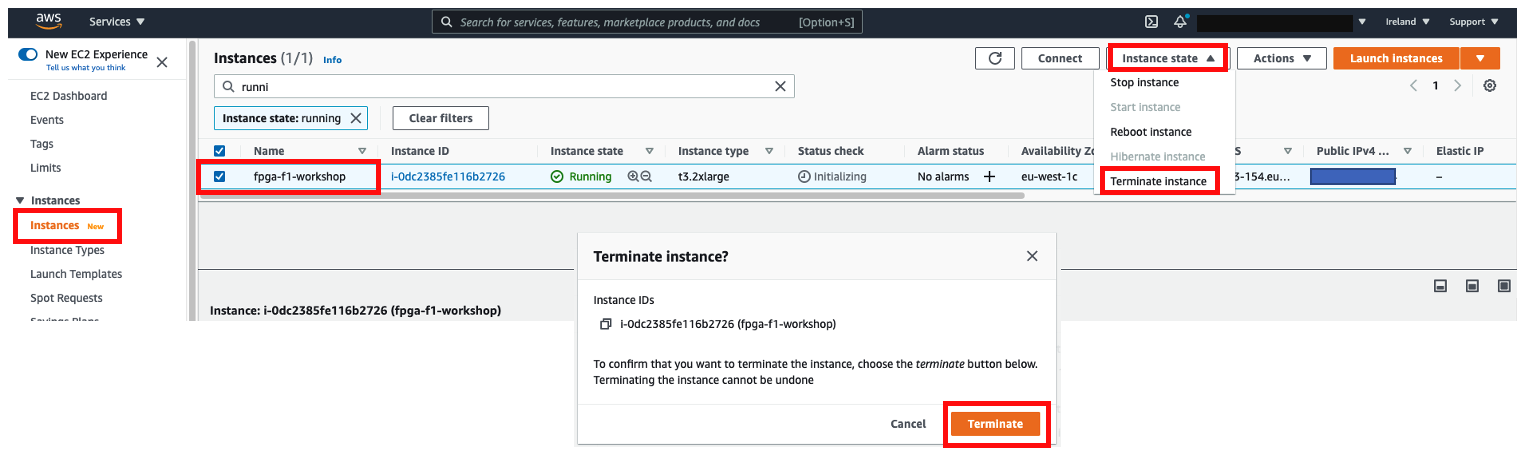Screen dimensions: 1525x462
Task: Close the Terminate instance dialog
Action: pos(1032,257)
